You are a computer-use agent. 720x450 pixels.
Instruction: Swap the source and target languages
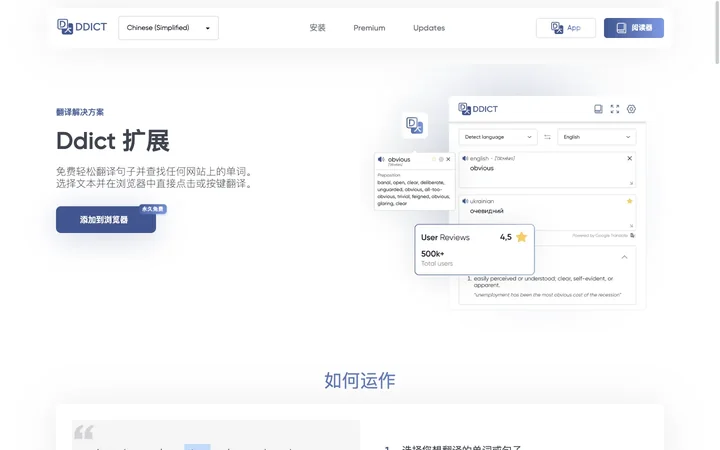[x=547, y=137]
